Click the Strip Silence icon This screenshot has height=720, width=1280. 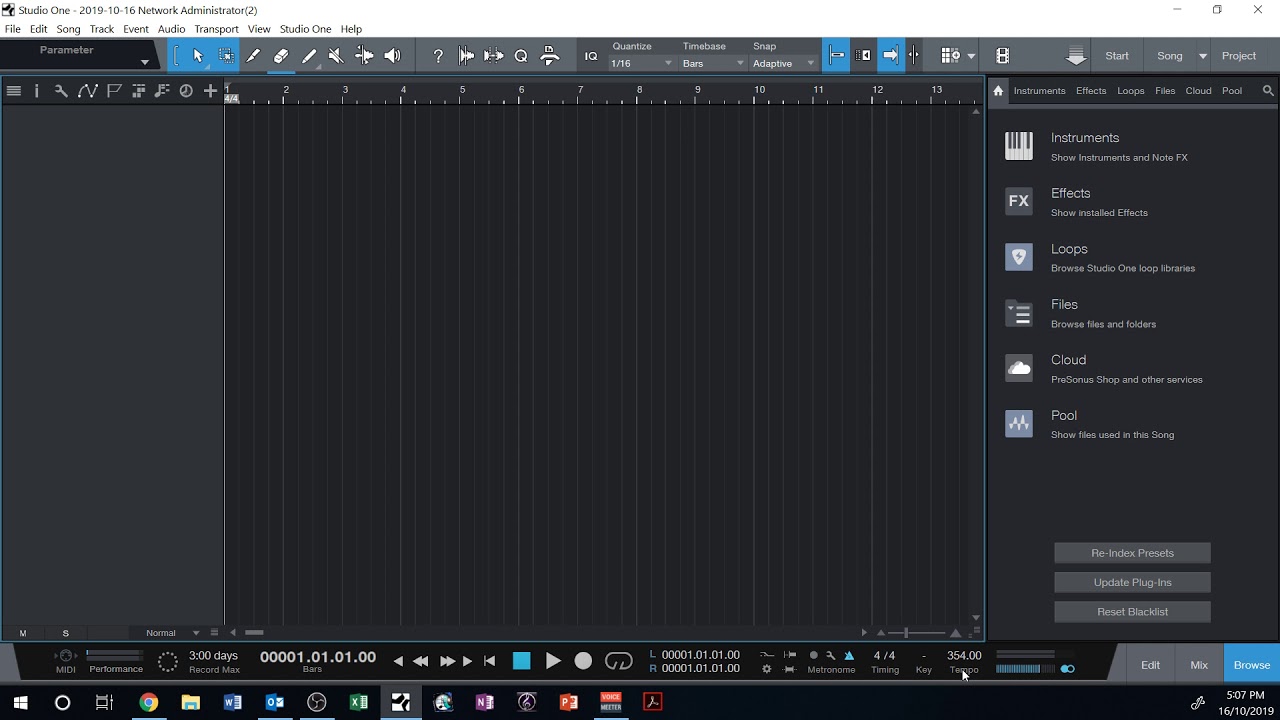(494, 56)
